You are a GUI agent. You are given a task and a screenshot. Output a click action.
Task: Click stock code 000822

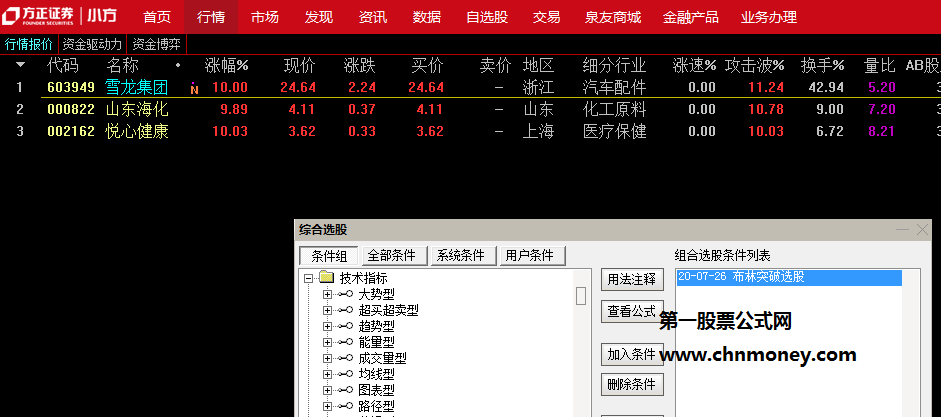pos(71,109)
